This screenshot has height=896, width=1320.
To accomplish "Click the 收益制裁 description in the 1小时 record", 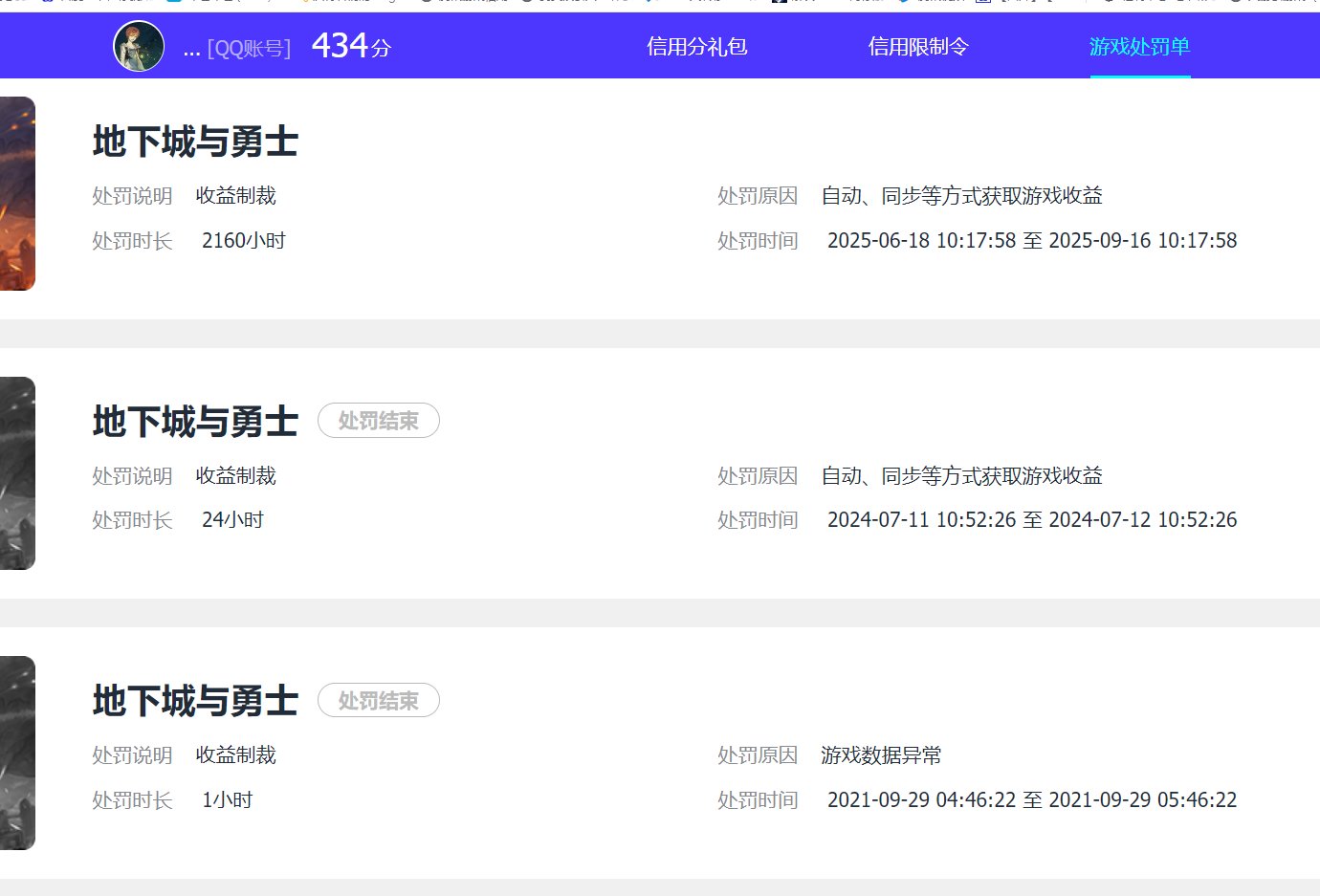I will click(235, 755).
